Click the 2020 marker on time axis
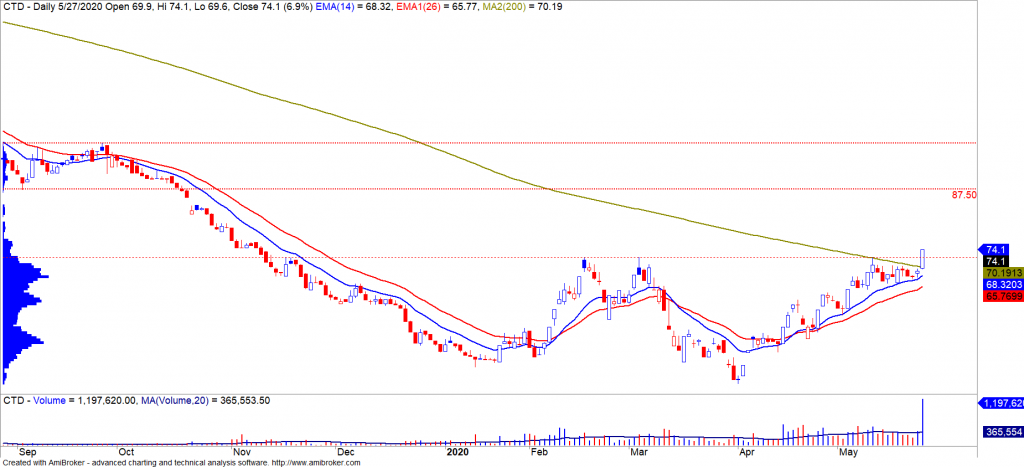 coord(454,451)
